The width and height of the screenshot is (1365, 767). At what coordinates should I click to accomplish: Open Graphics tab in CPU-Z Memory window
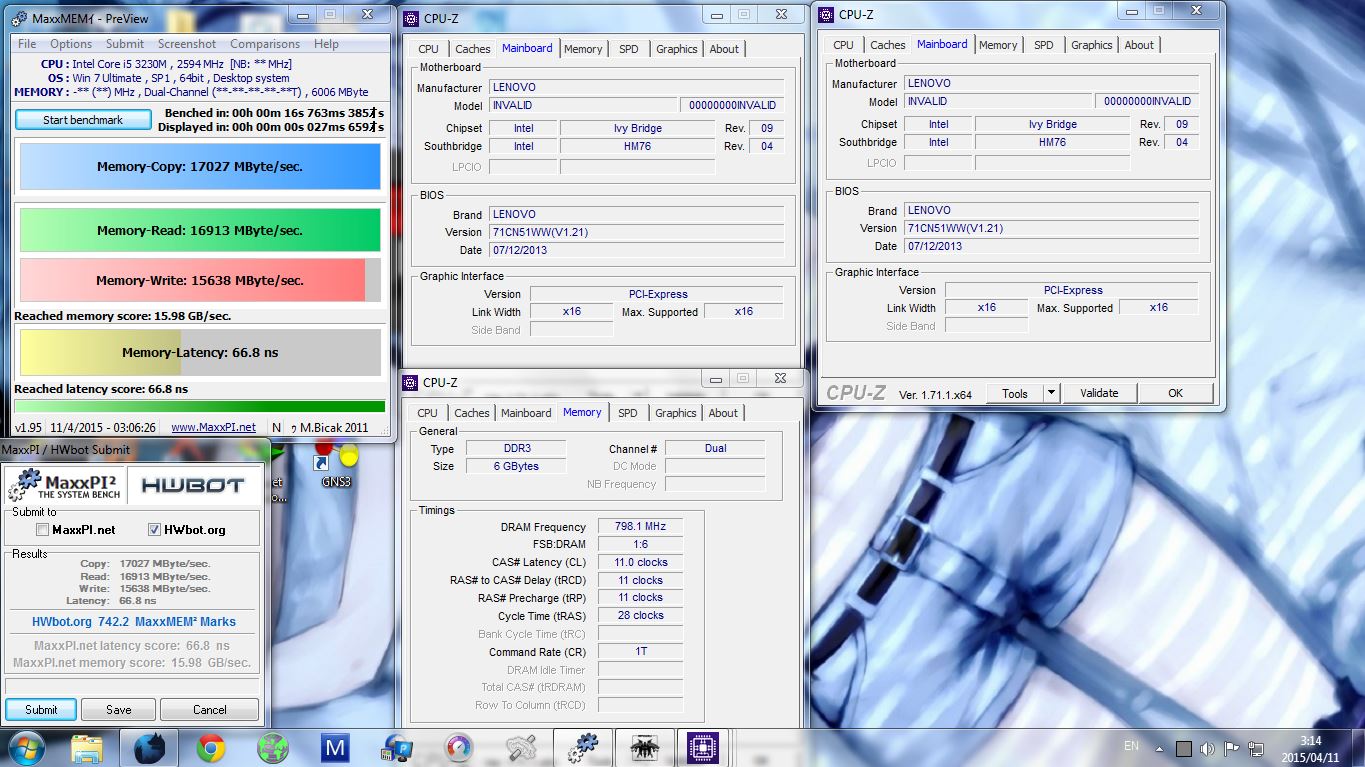coord(676,413)
